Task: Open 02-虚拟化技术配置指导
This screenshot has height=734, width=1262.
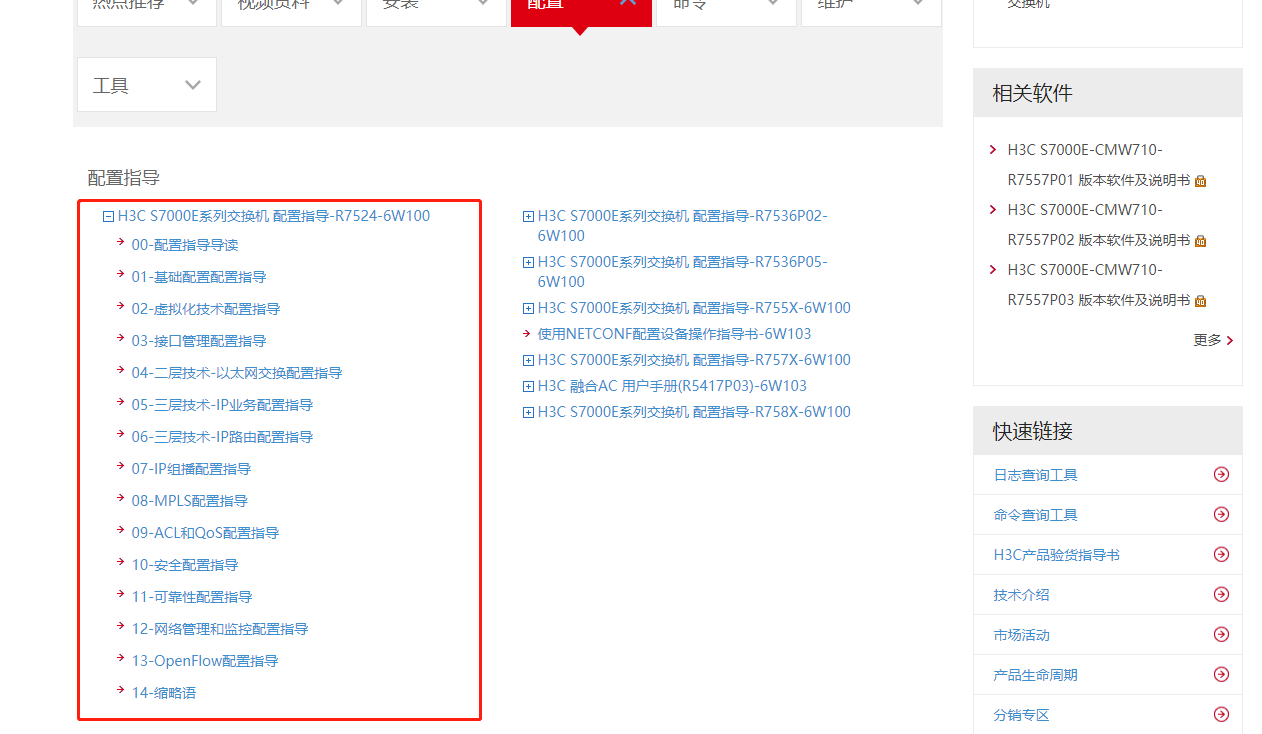Action: [206, 309]
